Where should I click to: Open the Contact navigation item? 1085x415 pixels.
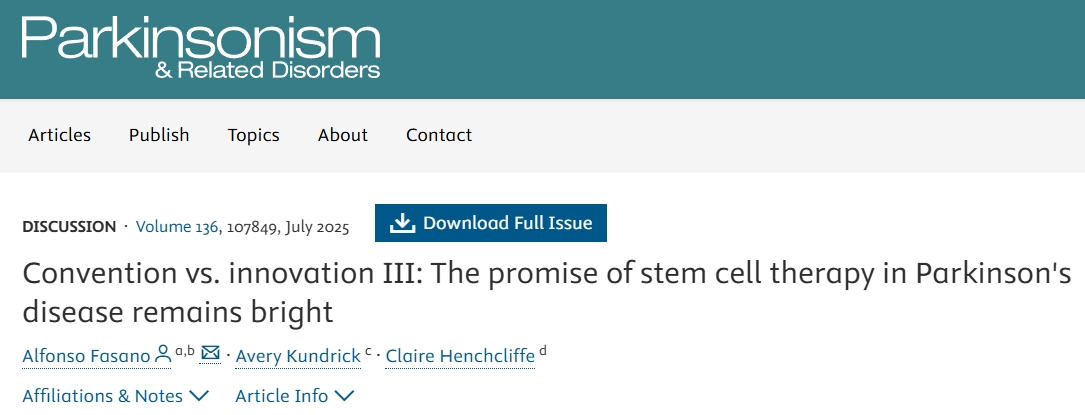coord(439,135)
